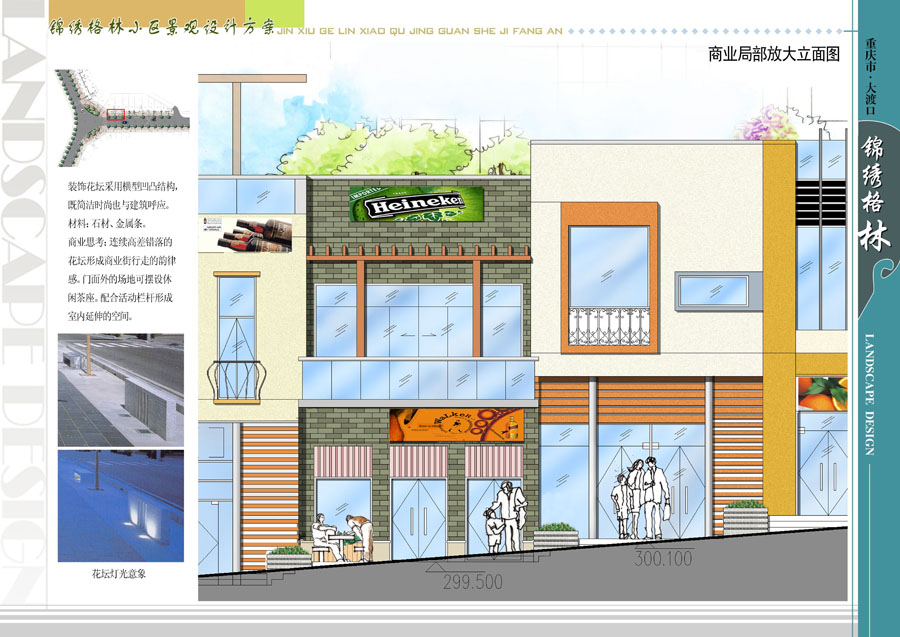This screenshot has width=900, height=637.
Task: Click the line "材料:石材、金属条"
Action: [x=108, y=223]
